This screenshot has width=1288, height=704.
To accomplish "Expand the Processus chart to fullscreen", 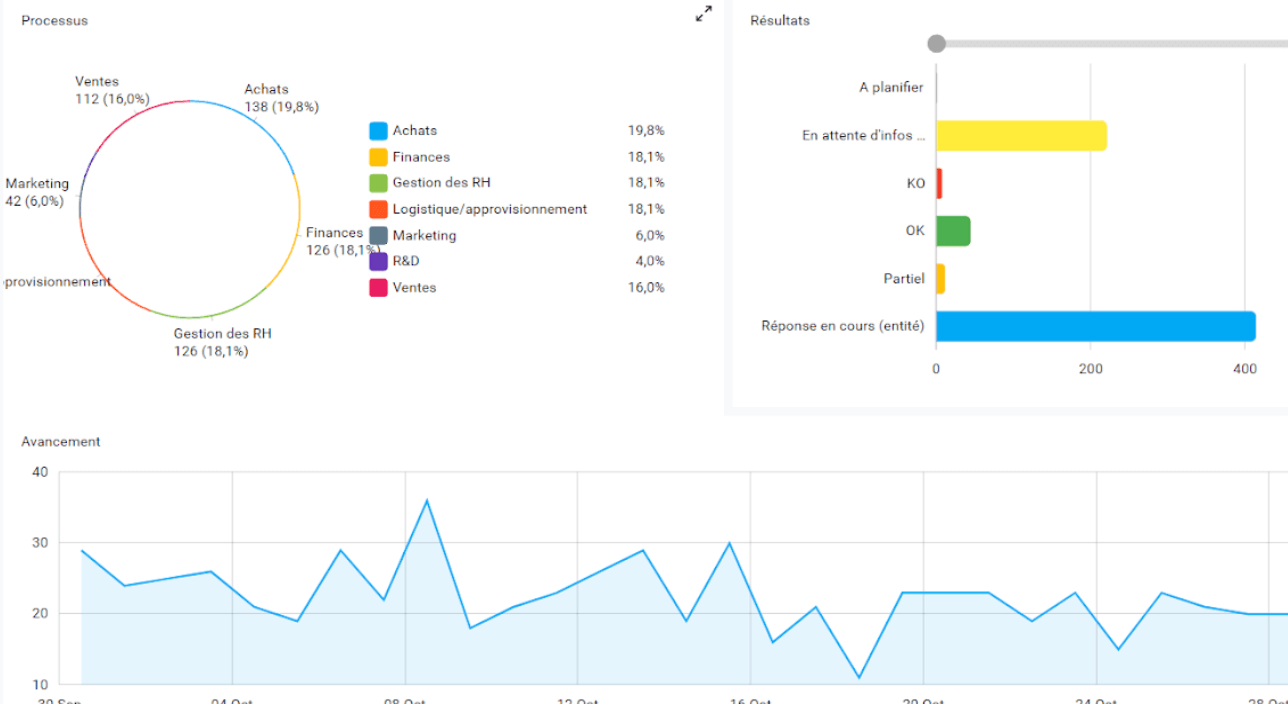I will (x=704, y=14).
